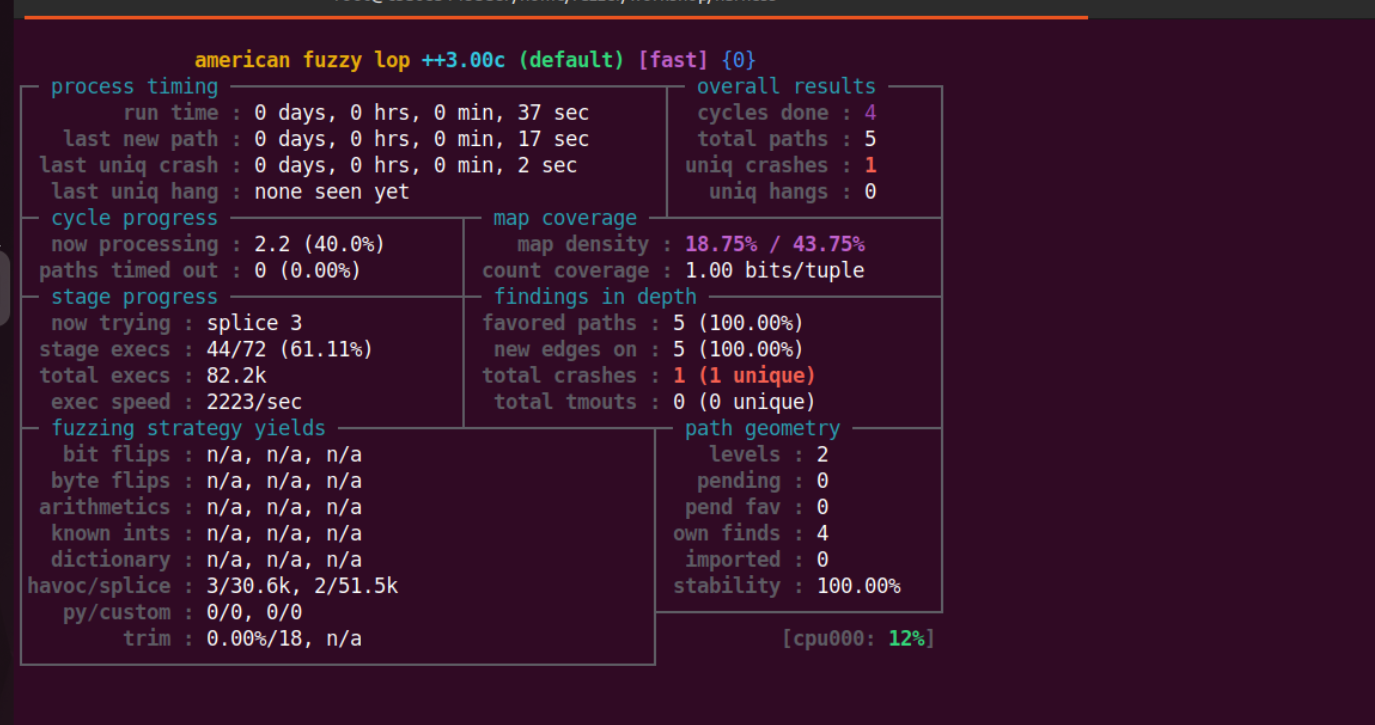Click the run time value of 37 sec

click(x=421, y=113)
